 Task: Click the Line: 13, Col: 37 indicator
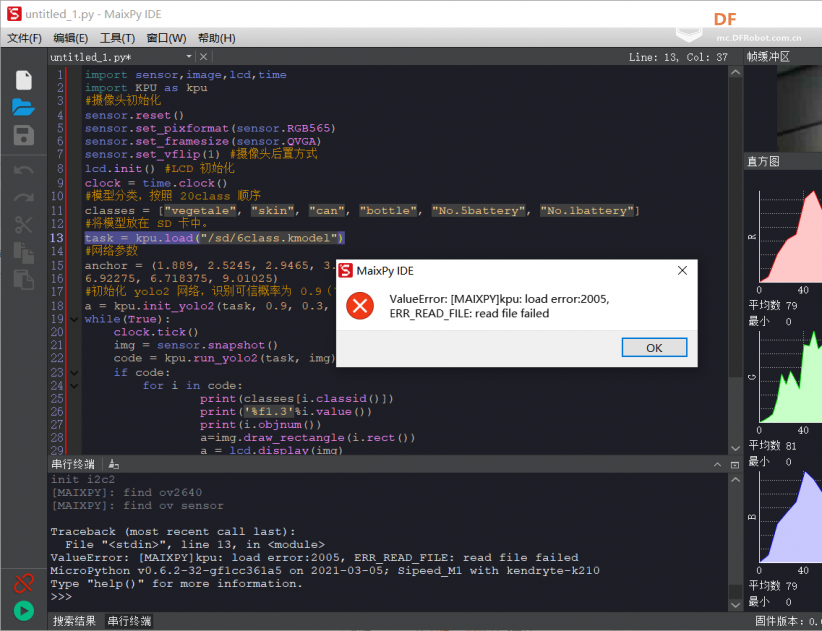678,57
